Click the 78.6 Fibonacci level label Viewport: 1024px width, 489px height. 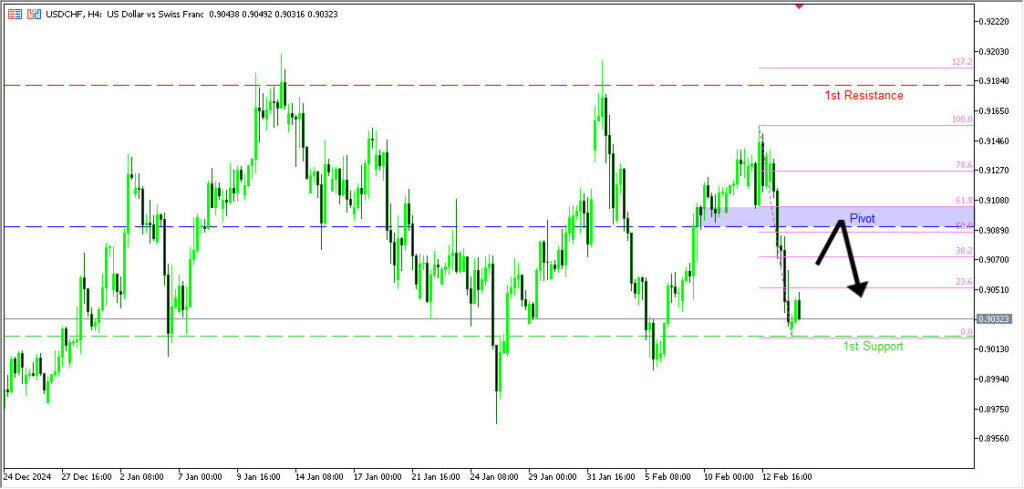962,165
